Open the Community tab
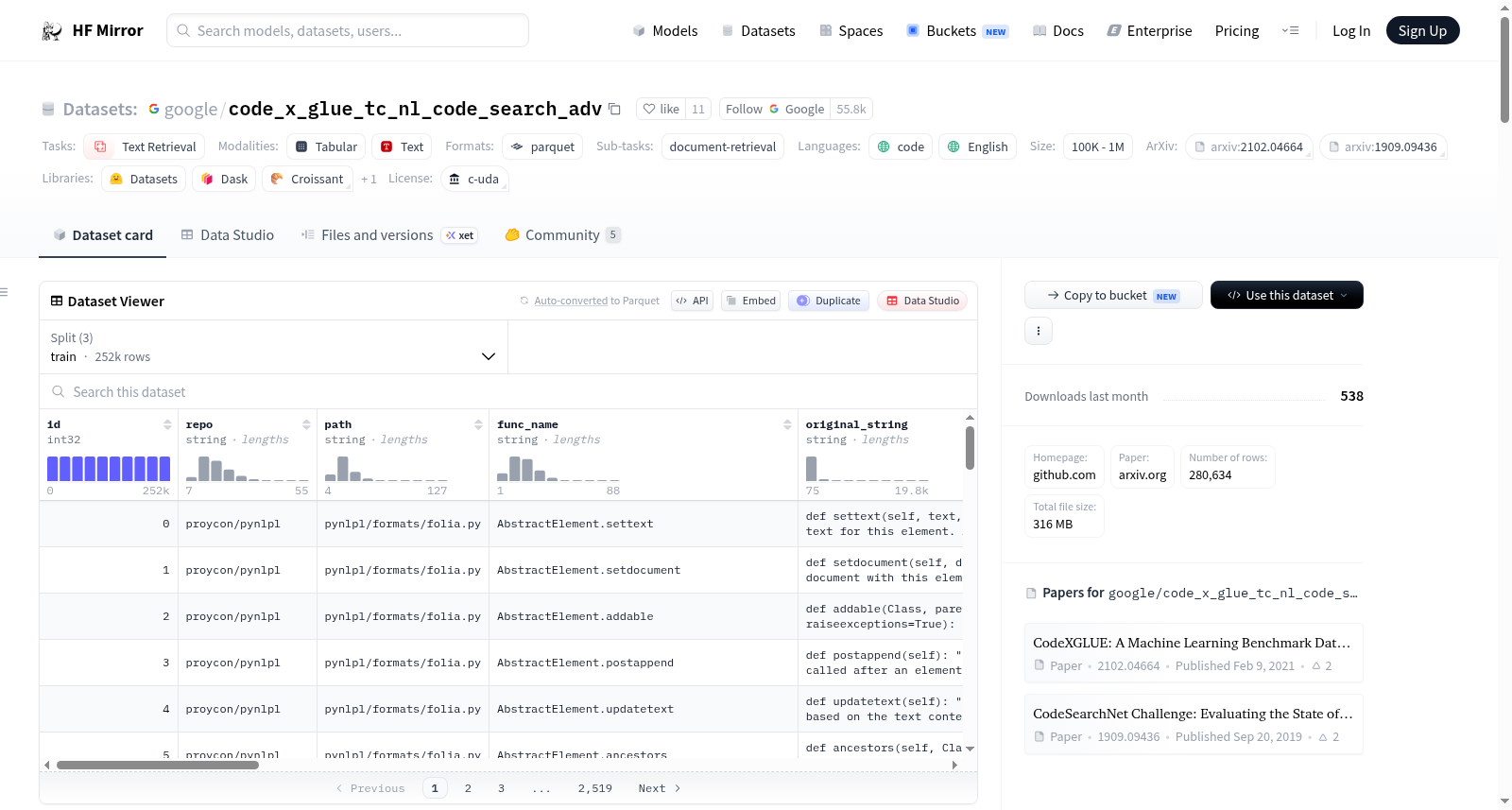The image size is (1512, 810). (562, 235)
